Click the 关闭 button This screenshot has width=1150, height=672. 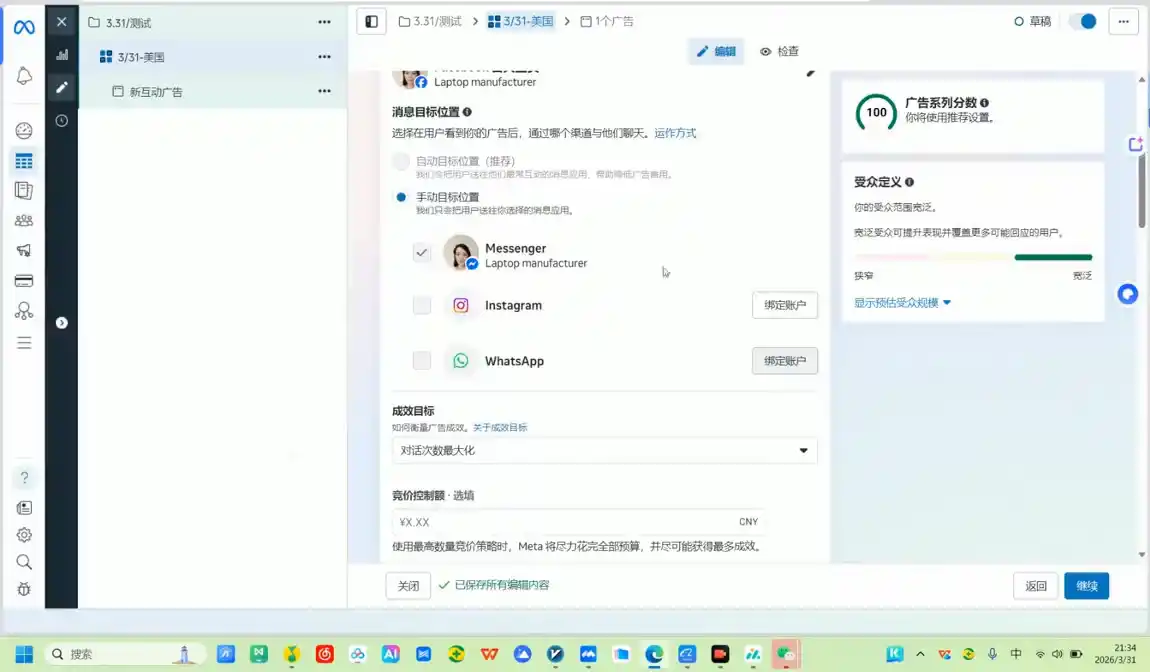pos(409,585)
